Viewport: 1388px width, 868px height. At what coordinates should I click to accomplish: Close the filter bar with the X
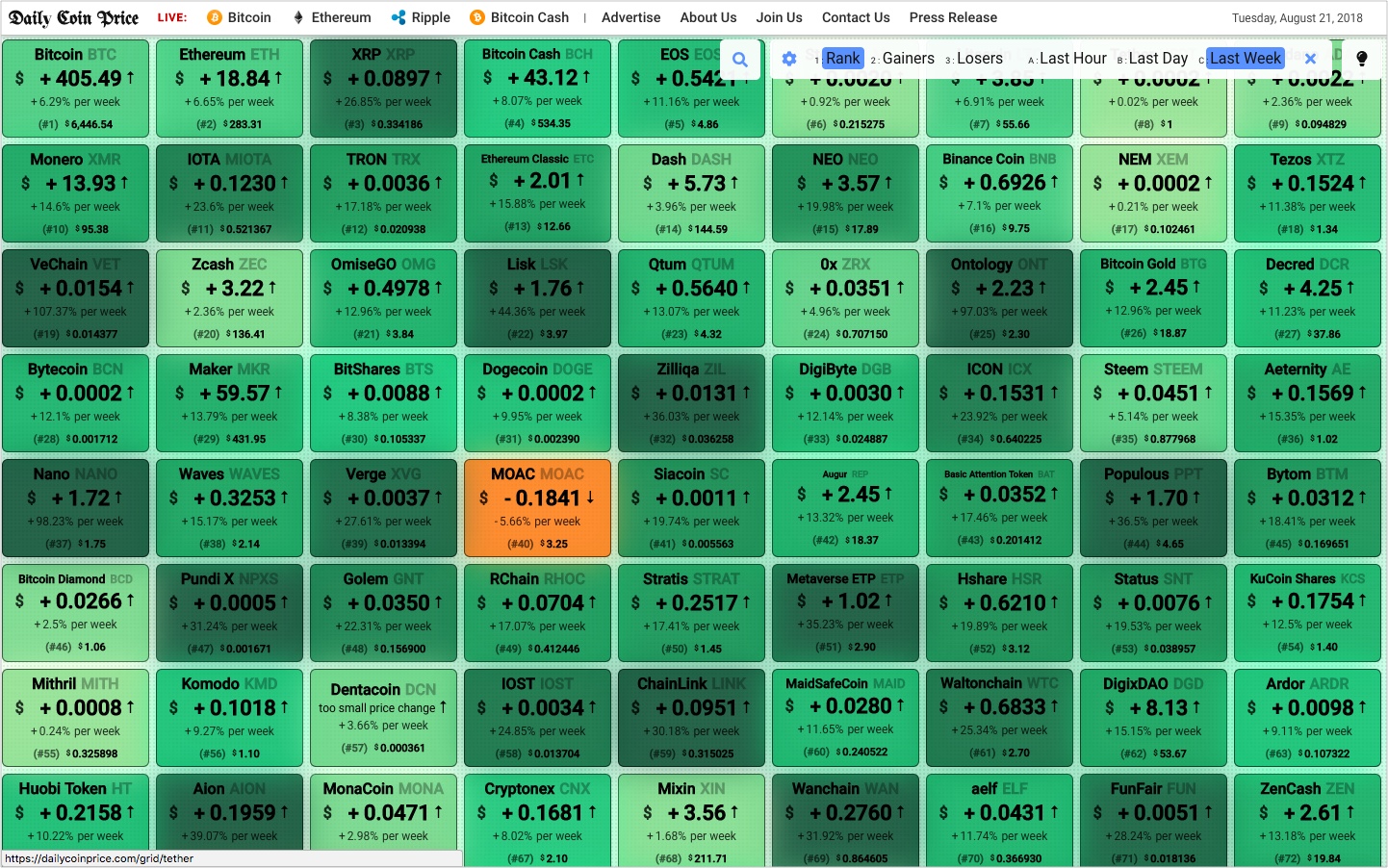[1310, 59]
